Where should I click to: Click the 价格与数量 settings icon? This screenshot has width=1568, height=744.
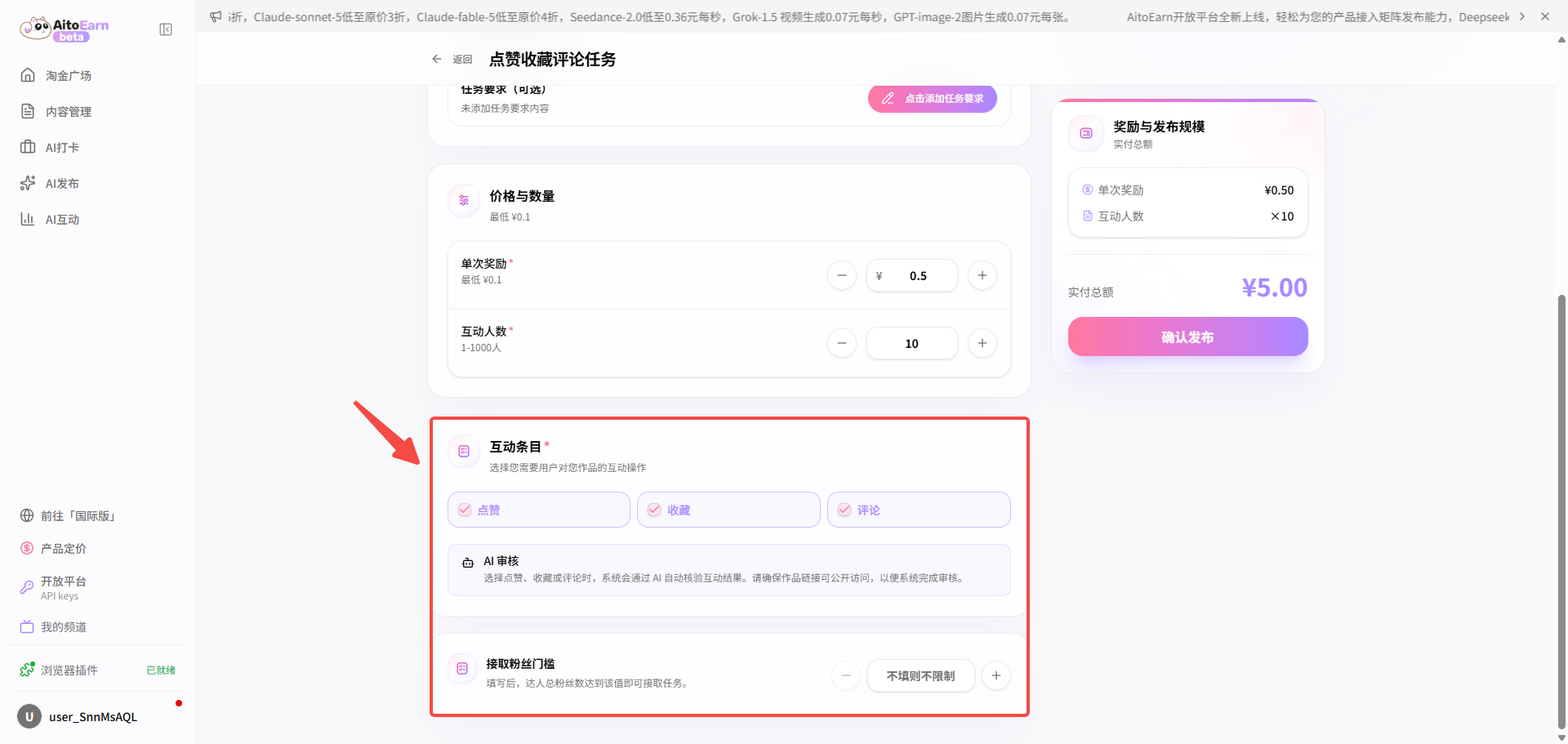click(x=464, y=200)
